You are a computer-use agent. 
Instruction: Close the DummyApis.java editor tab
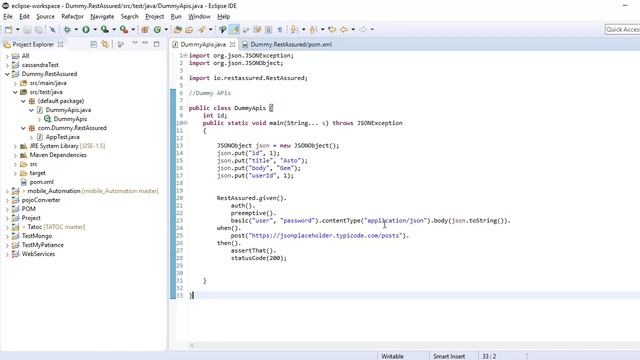[x=232, y=44]
